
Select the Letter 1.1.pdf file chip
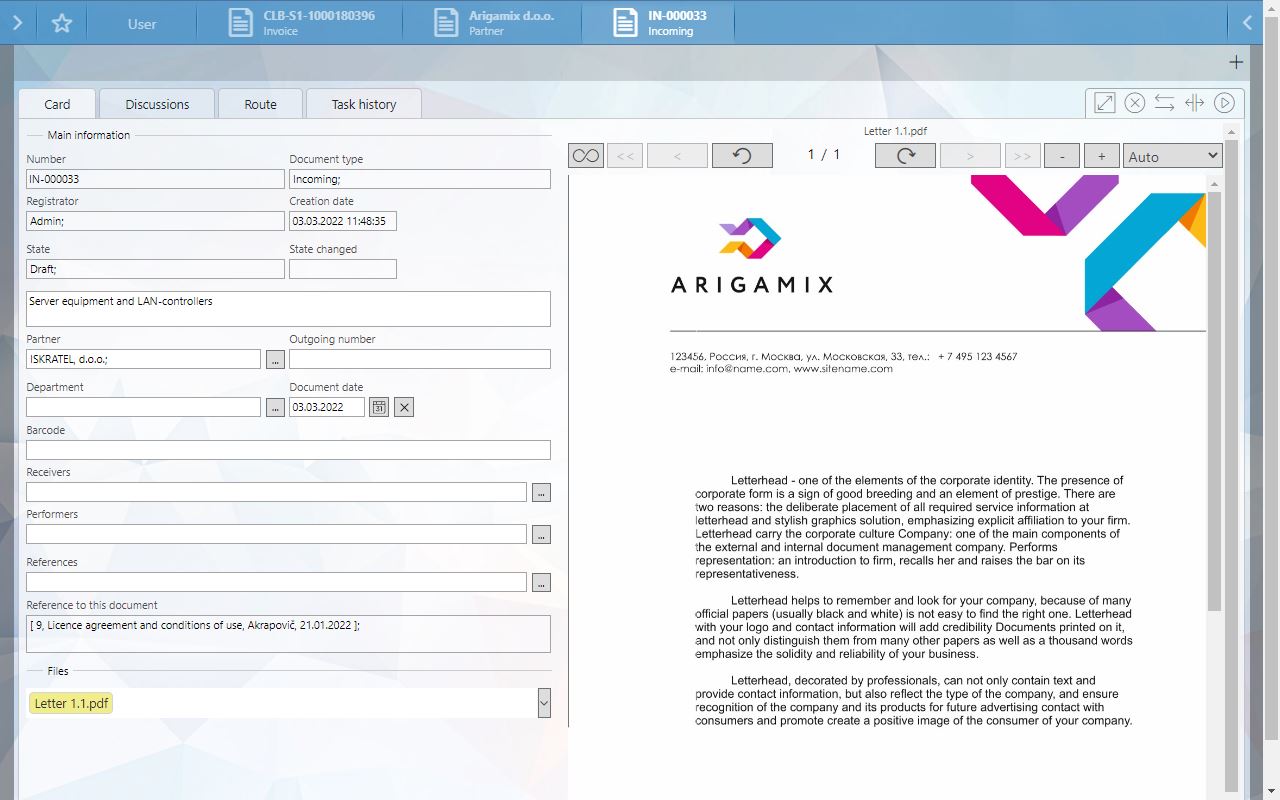click(71, 703)
